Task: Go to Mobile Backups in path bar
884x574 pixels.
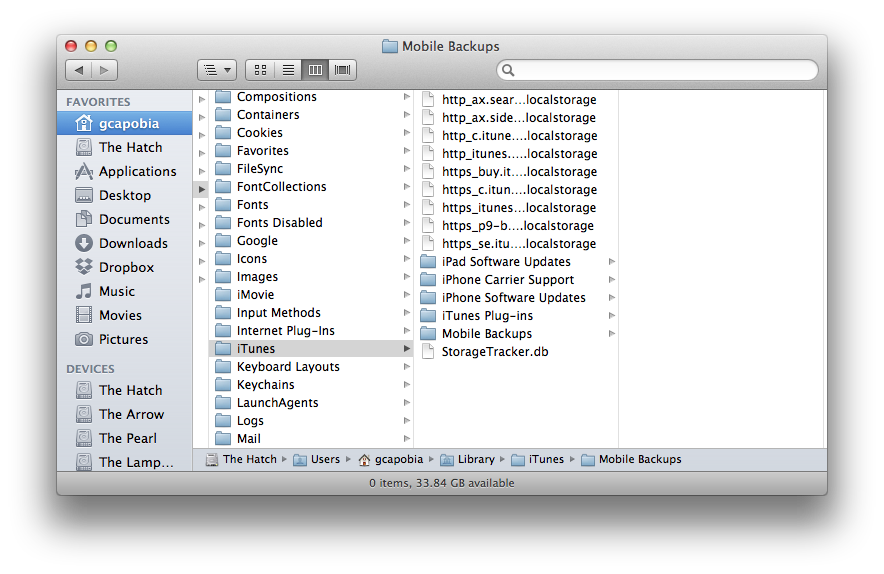Action: click(631, 460)
